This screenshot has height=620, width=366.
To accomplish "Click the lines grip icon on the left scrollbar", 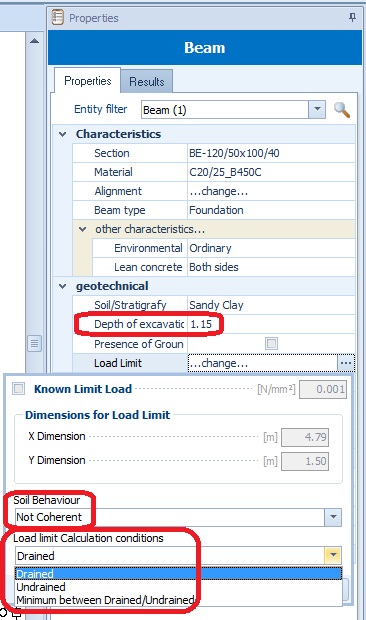I will pyautogui.click(x=34, y=343).
